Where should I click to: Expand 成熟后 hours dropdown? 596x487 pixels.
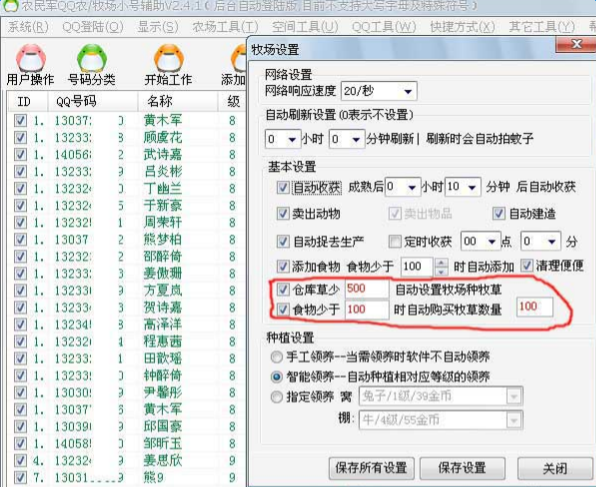coord(412,187)
